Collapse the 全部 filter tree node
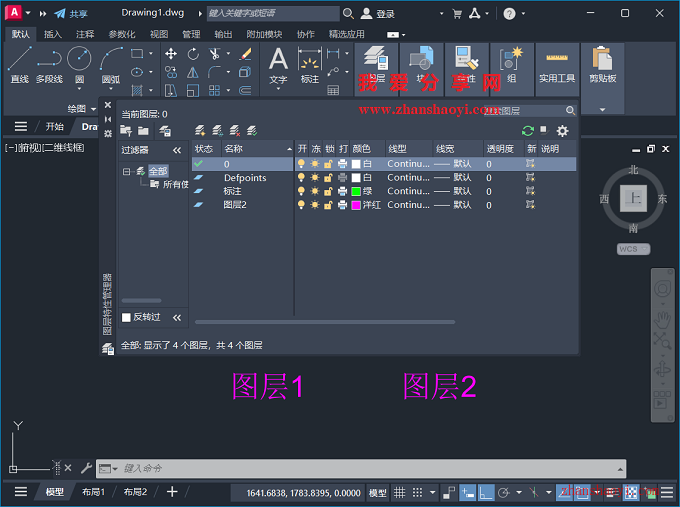The height and width of the screenshot is (507, 680). click(x=127, y=171)
